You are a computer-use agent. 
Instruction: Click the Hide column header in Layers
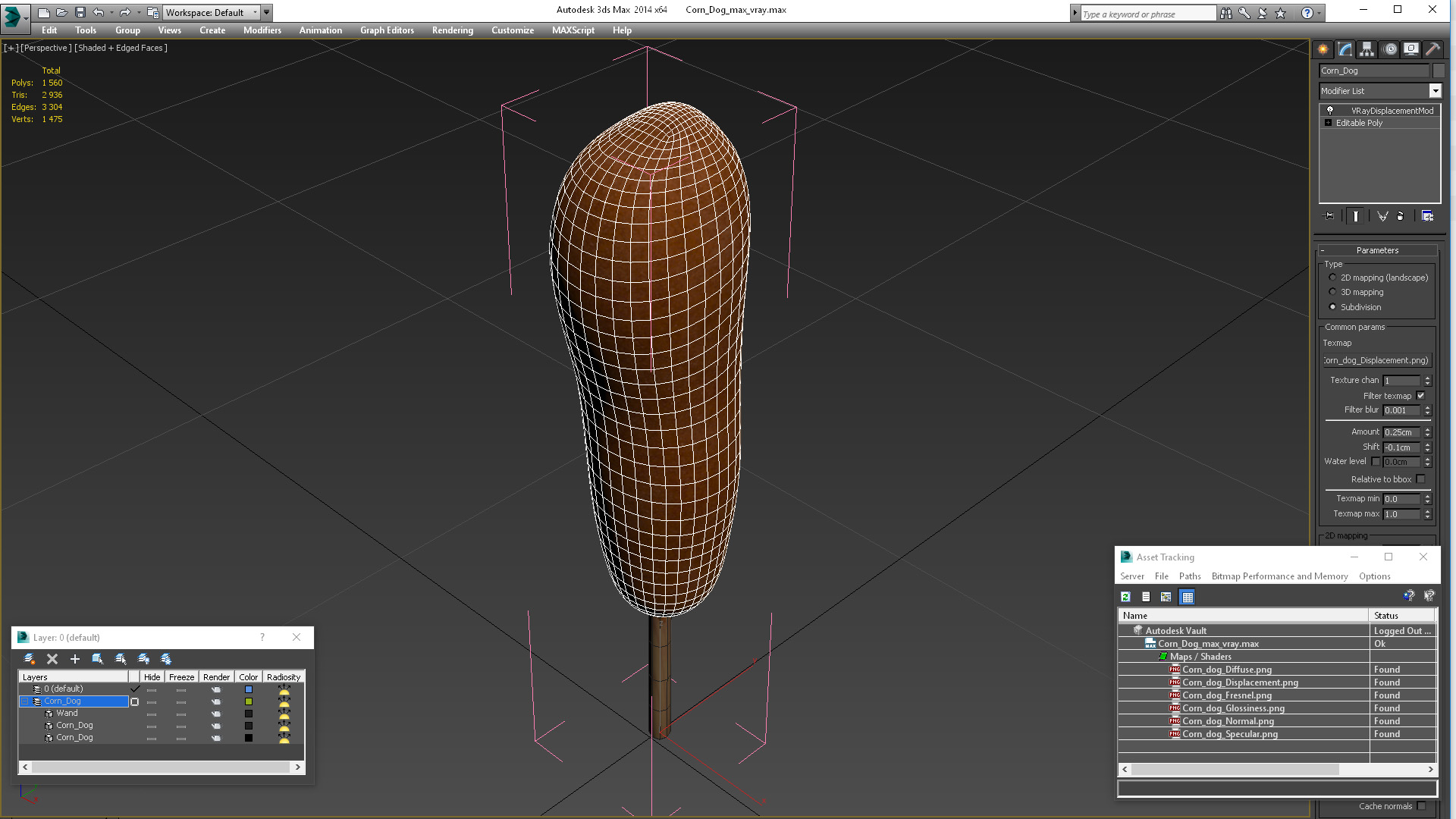tap(152, 677)
